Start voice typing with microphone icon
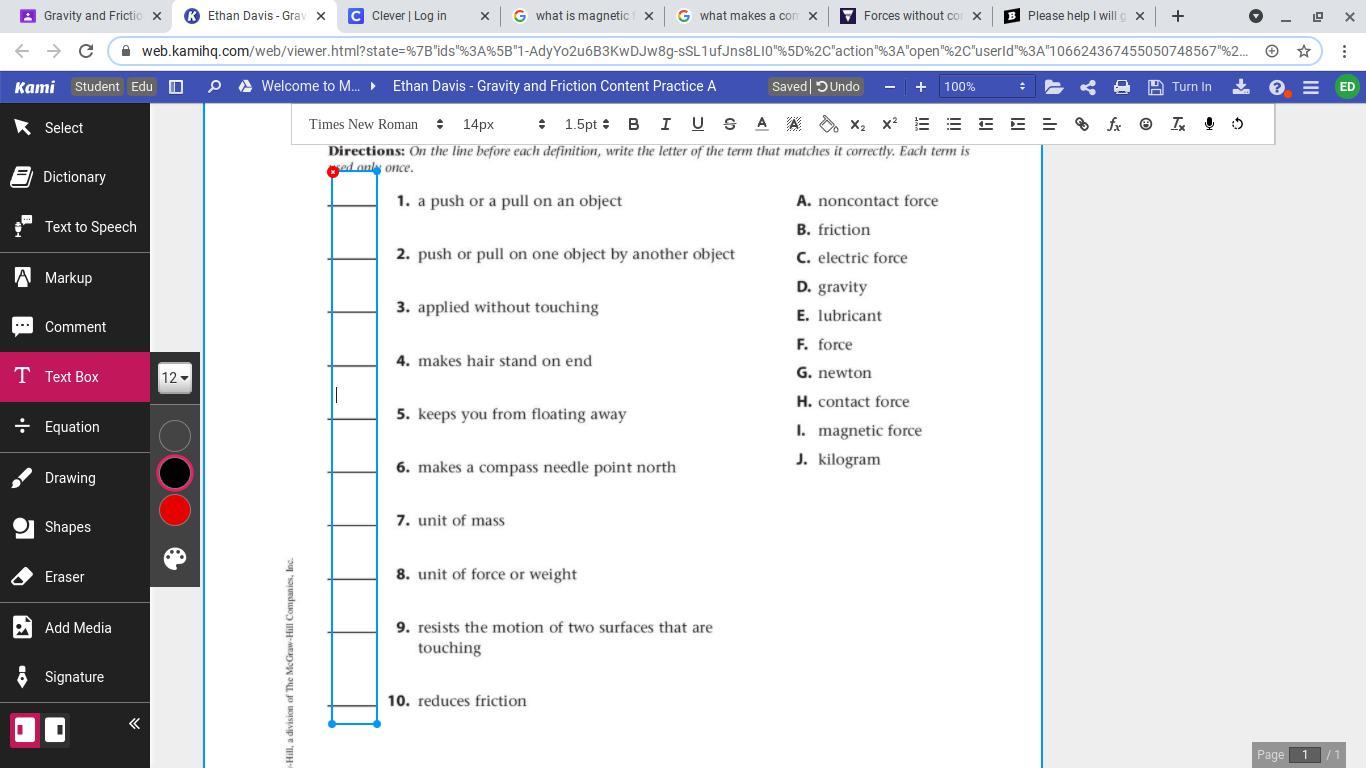This screenshot has height=768, width=1366. click(1209, 124)
